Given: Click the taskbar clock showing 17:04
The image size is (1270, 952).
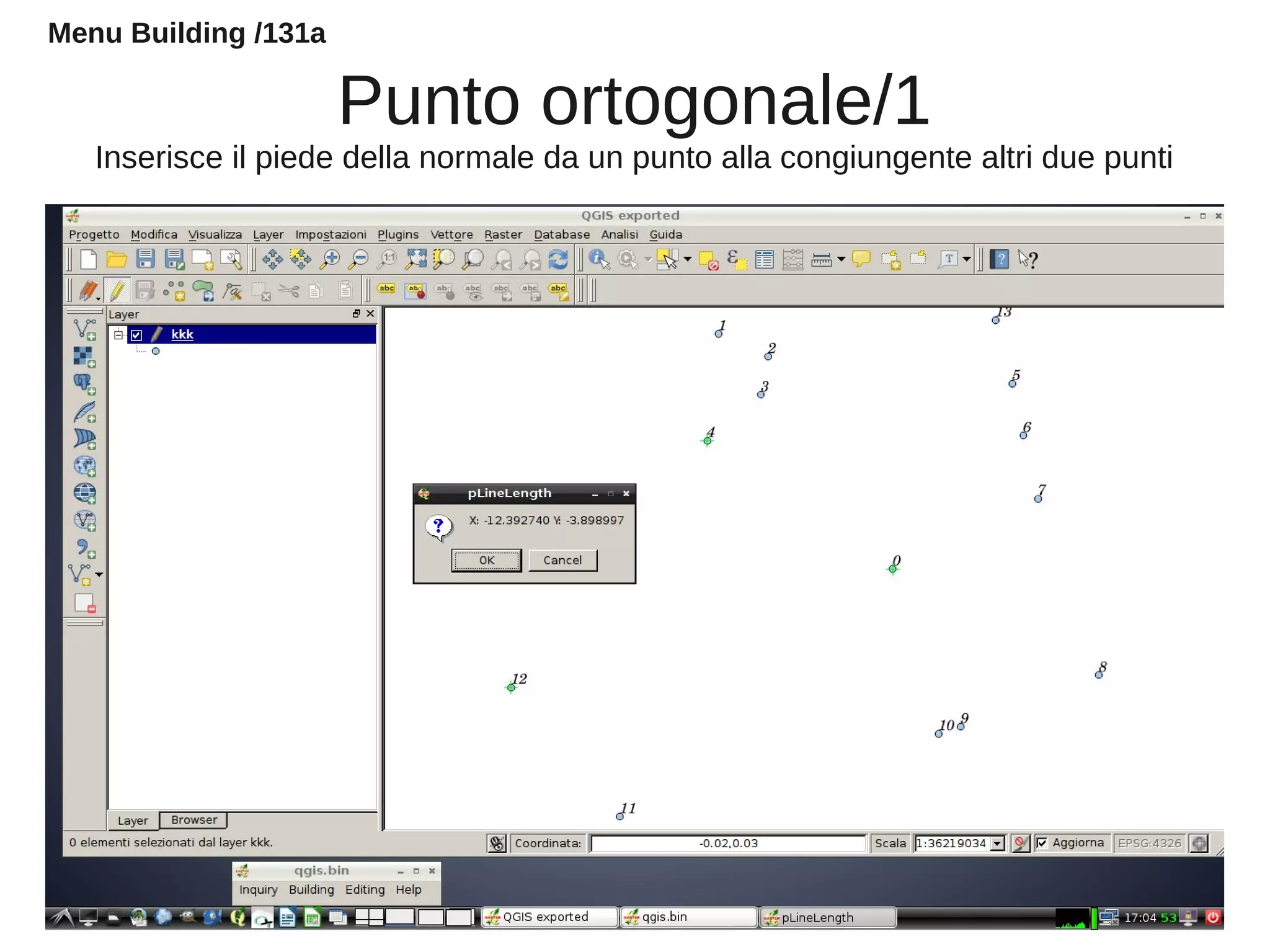Looking at the screenshot, I should (1140, 918).
